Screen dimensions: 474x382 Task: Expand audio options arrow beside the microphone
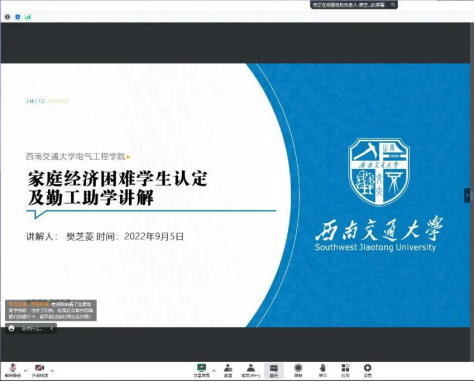[x=25, y=370]
